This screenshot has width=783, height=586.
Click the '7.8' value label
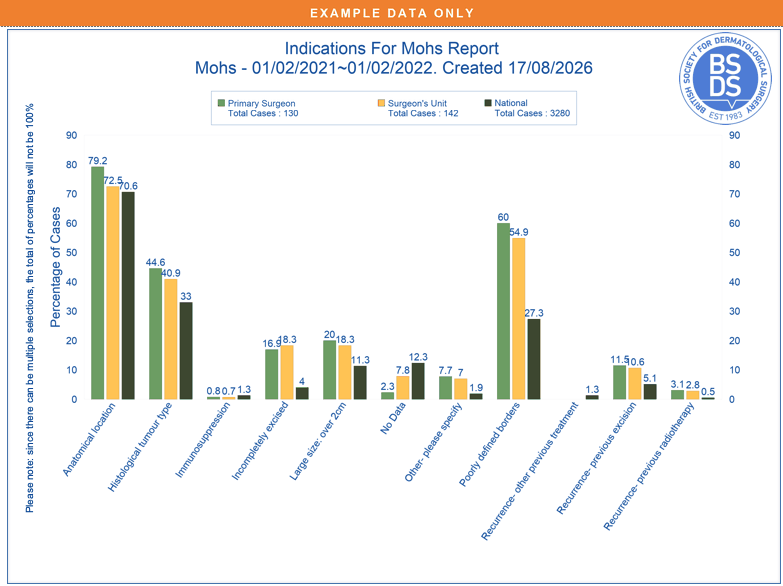tap(402, 370)
